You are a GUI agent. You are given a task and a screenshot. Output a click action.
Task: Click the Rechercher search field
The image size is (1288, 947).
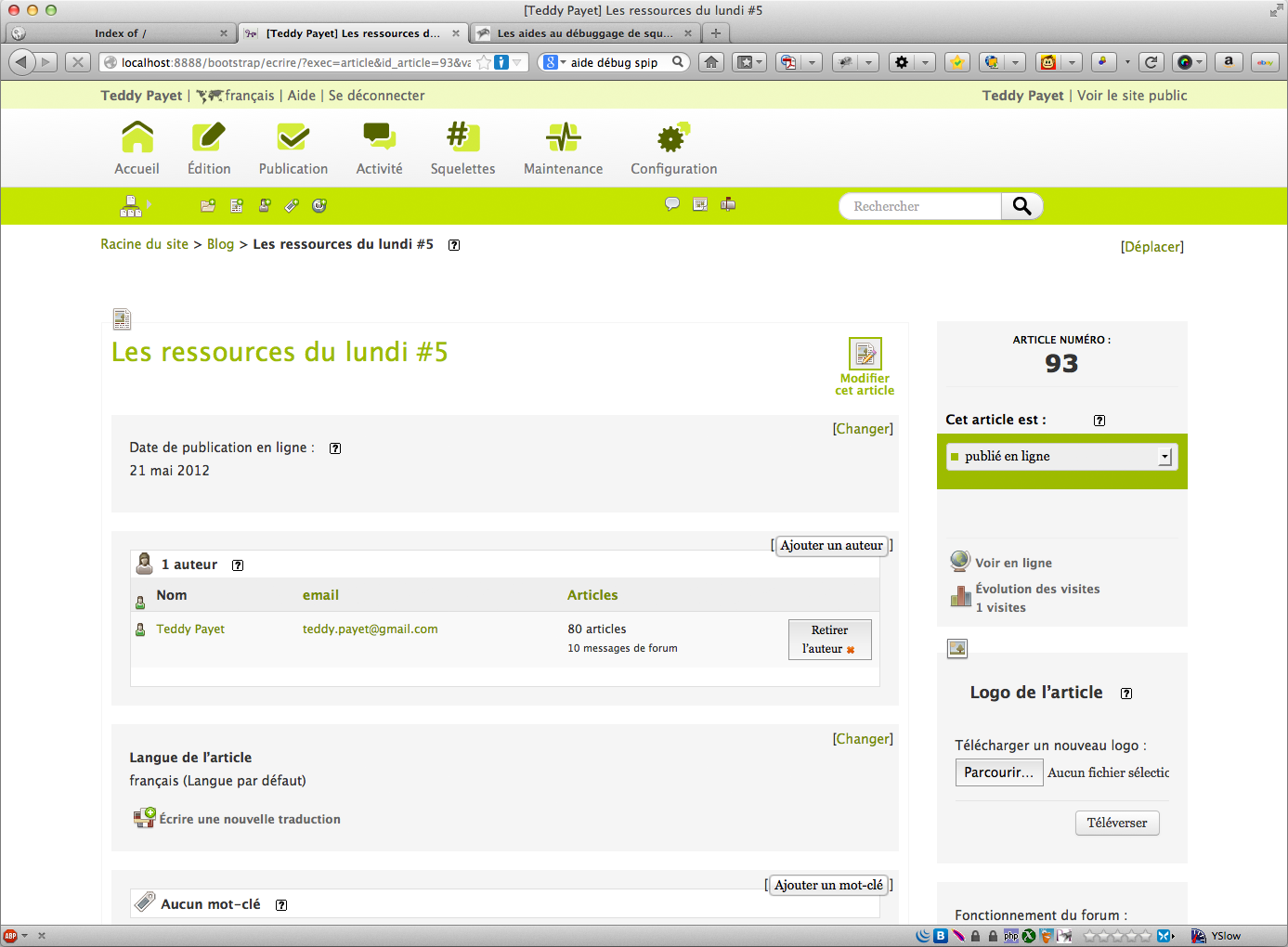click(x=919, y=206)
